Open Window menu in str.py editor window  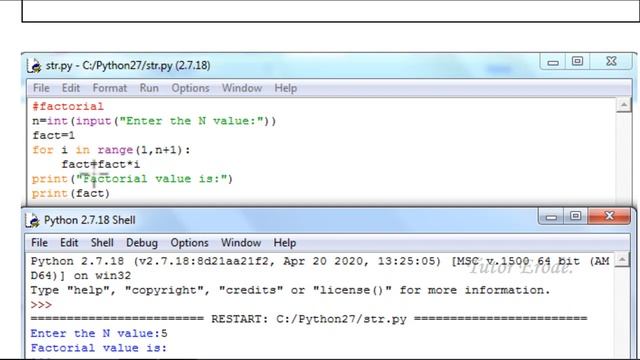pyautogui.click(x=242, y=88)
